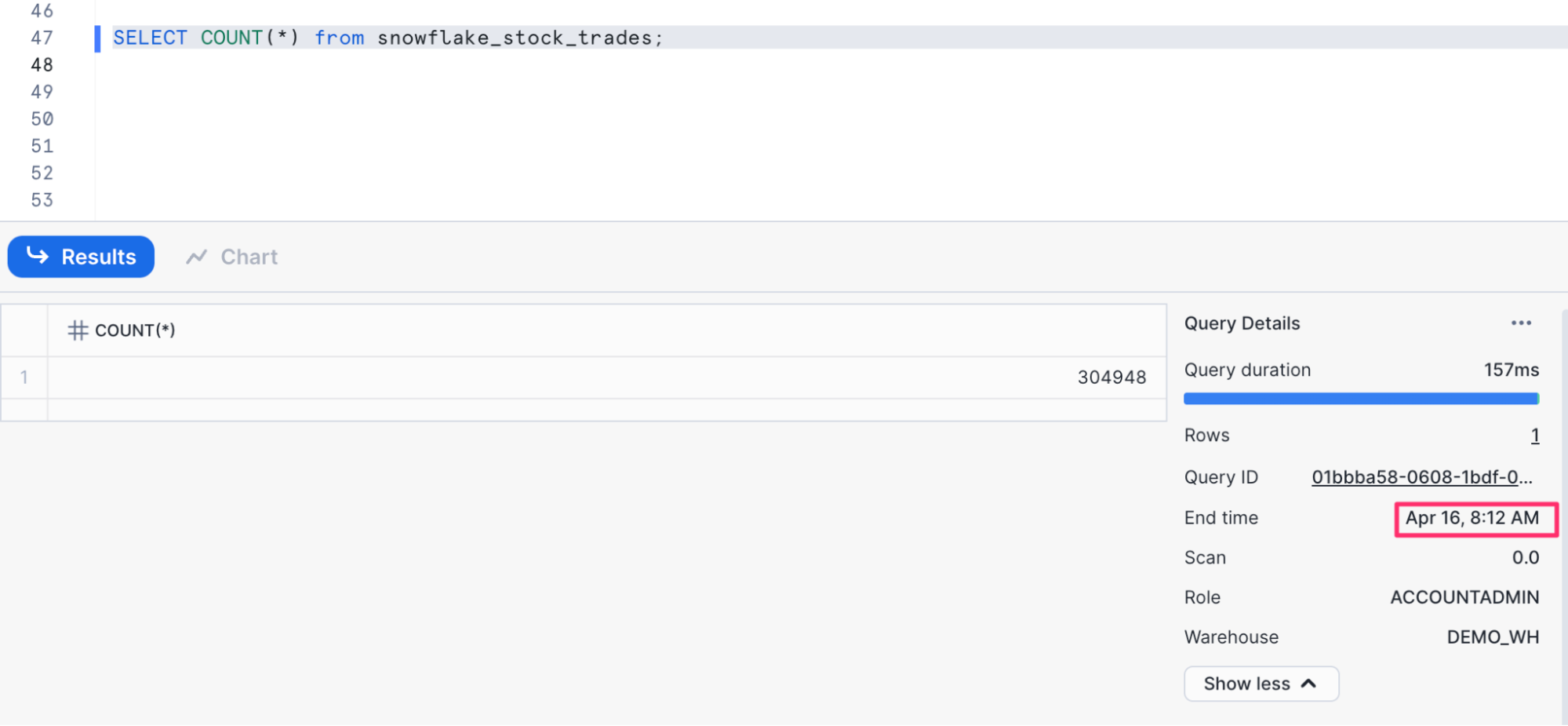Click the Chart line icon

196,257
